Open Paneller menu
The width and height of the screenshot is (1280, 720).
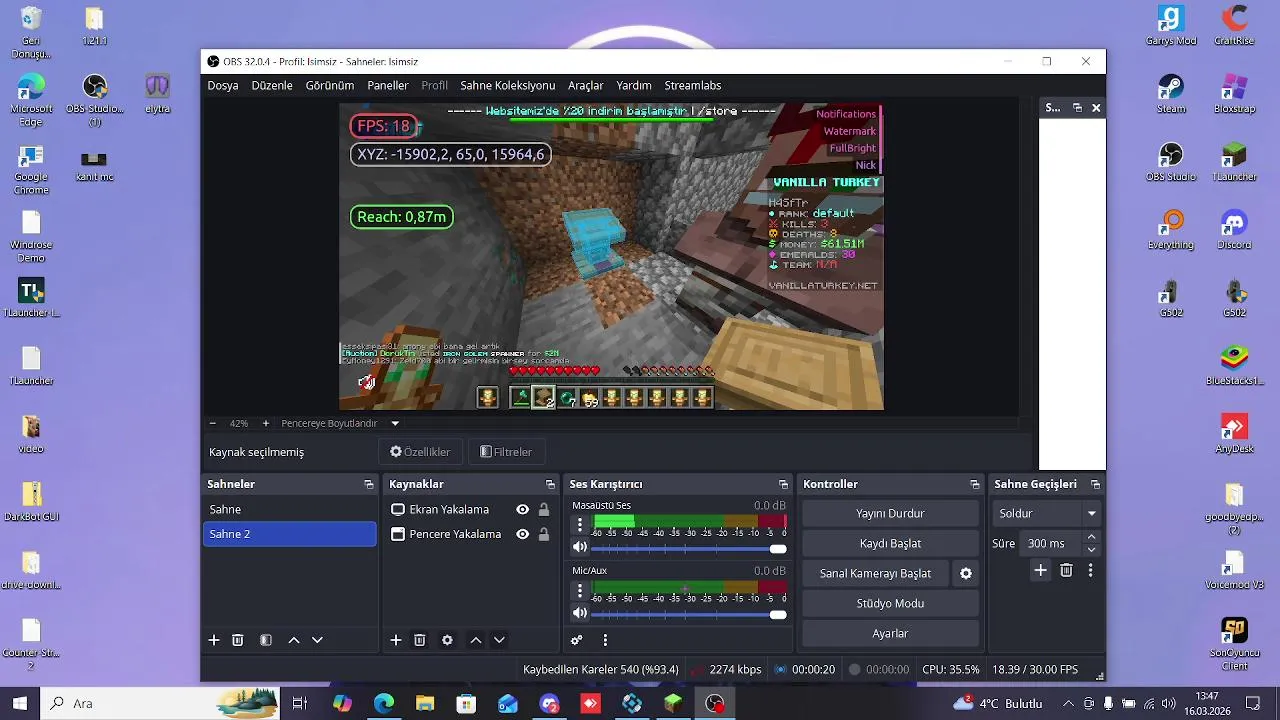[388, 85]
